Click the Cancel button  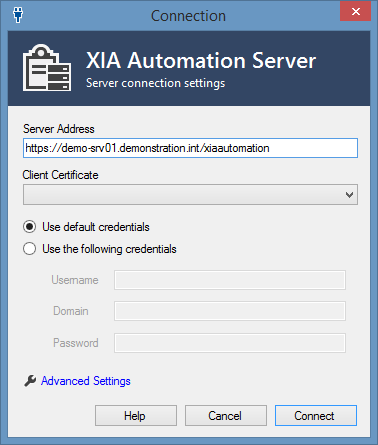(226, 416)
